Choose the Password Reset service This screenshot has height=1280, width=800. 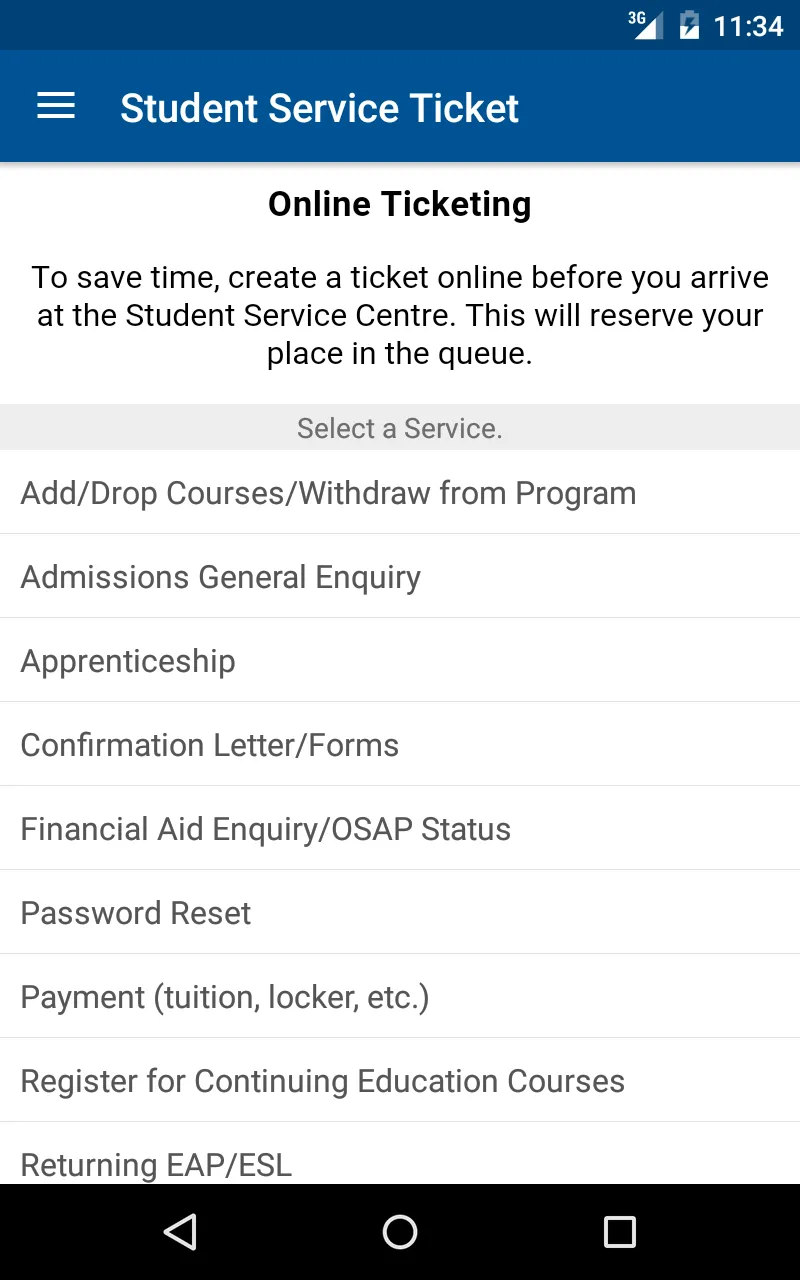click(x=400, y=912)
